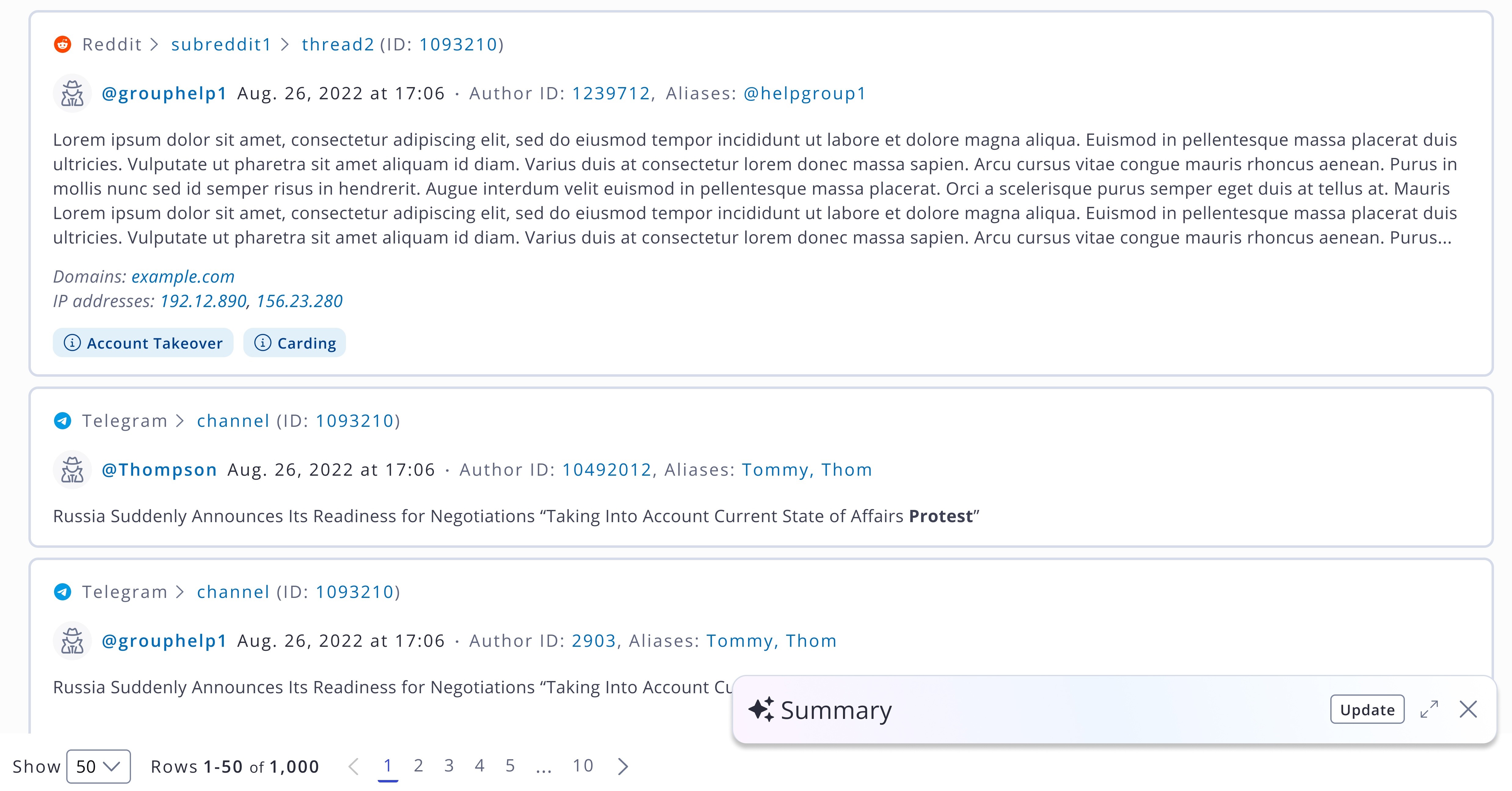Click the @helpgroup1 alias link
This screenshot has width=1512, height=791.
click(x=804, y=93)
